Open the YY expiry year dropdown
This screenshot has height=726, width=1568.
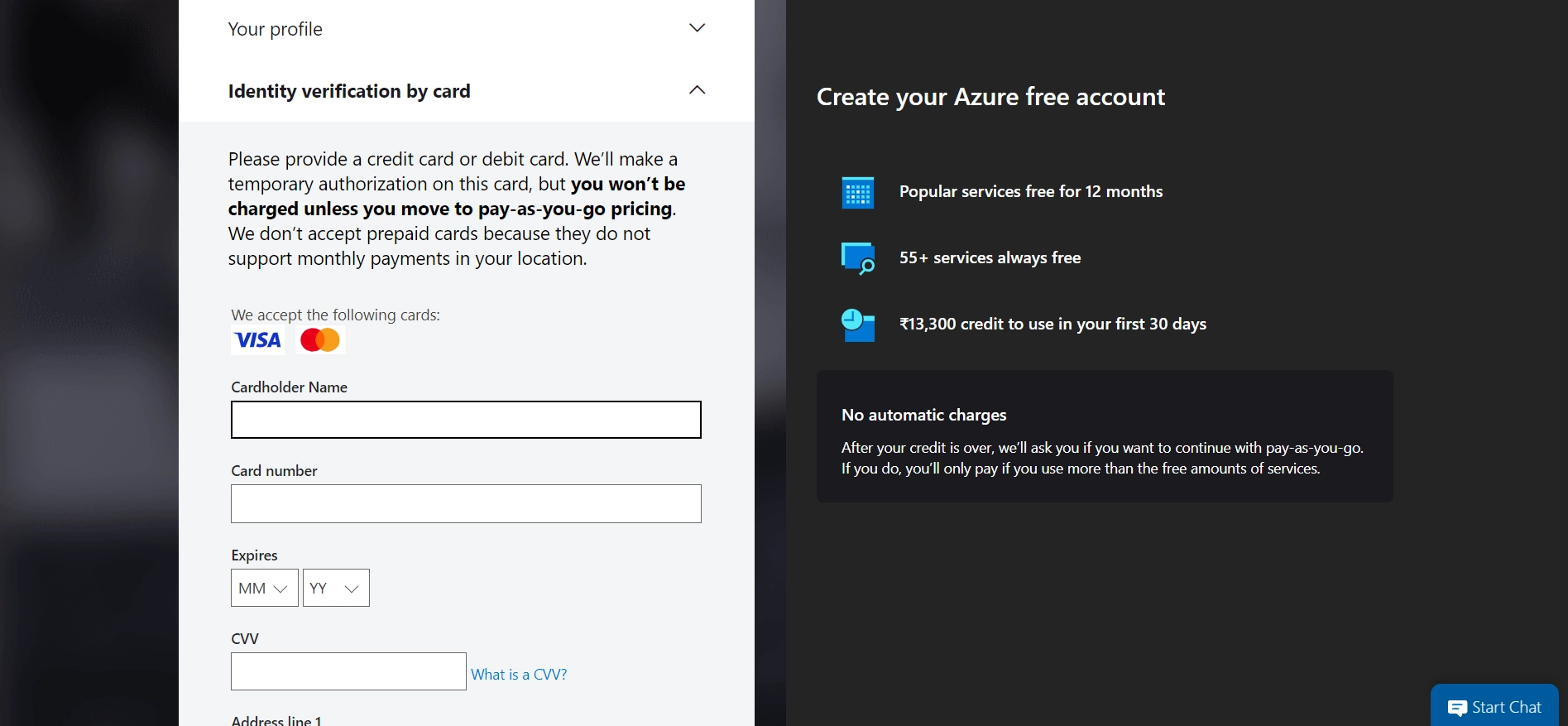click(336, 588)
